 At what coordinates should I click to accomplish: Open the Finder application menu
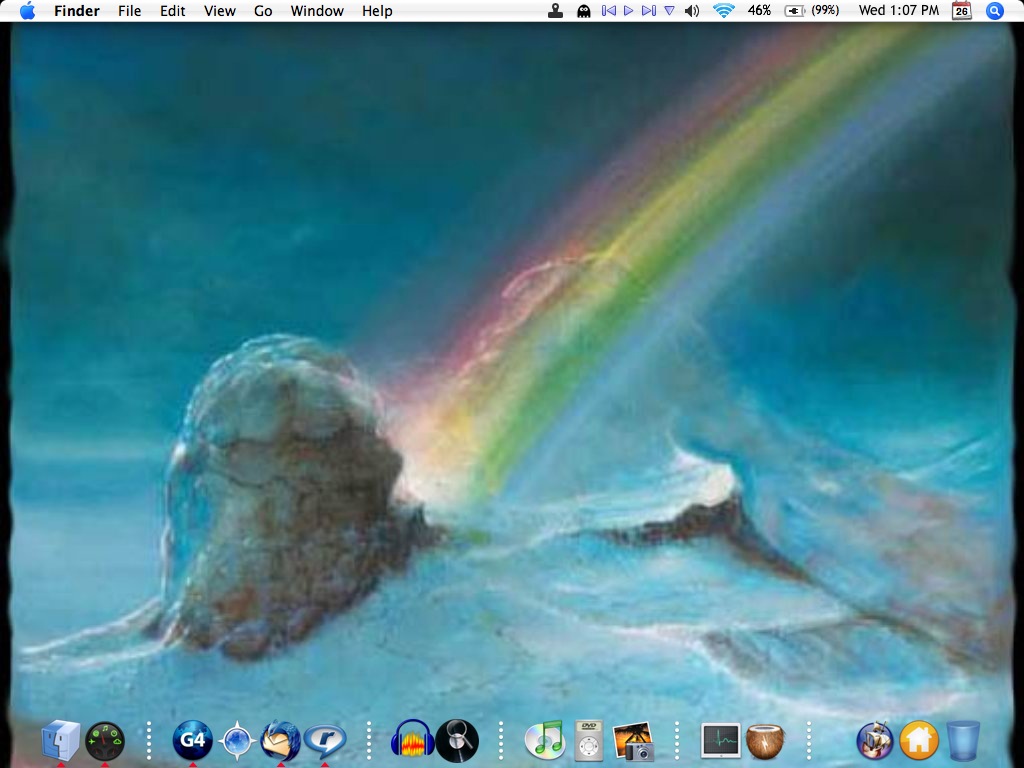pos(76,11)
